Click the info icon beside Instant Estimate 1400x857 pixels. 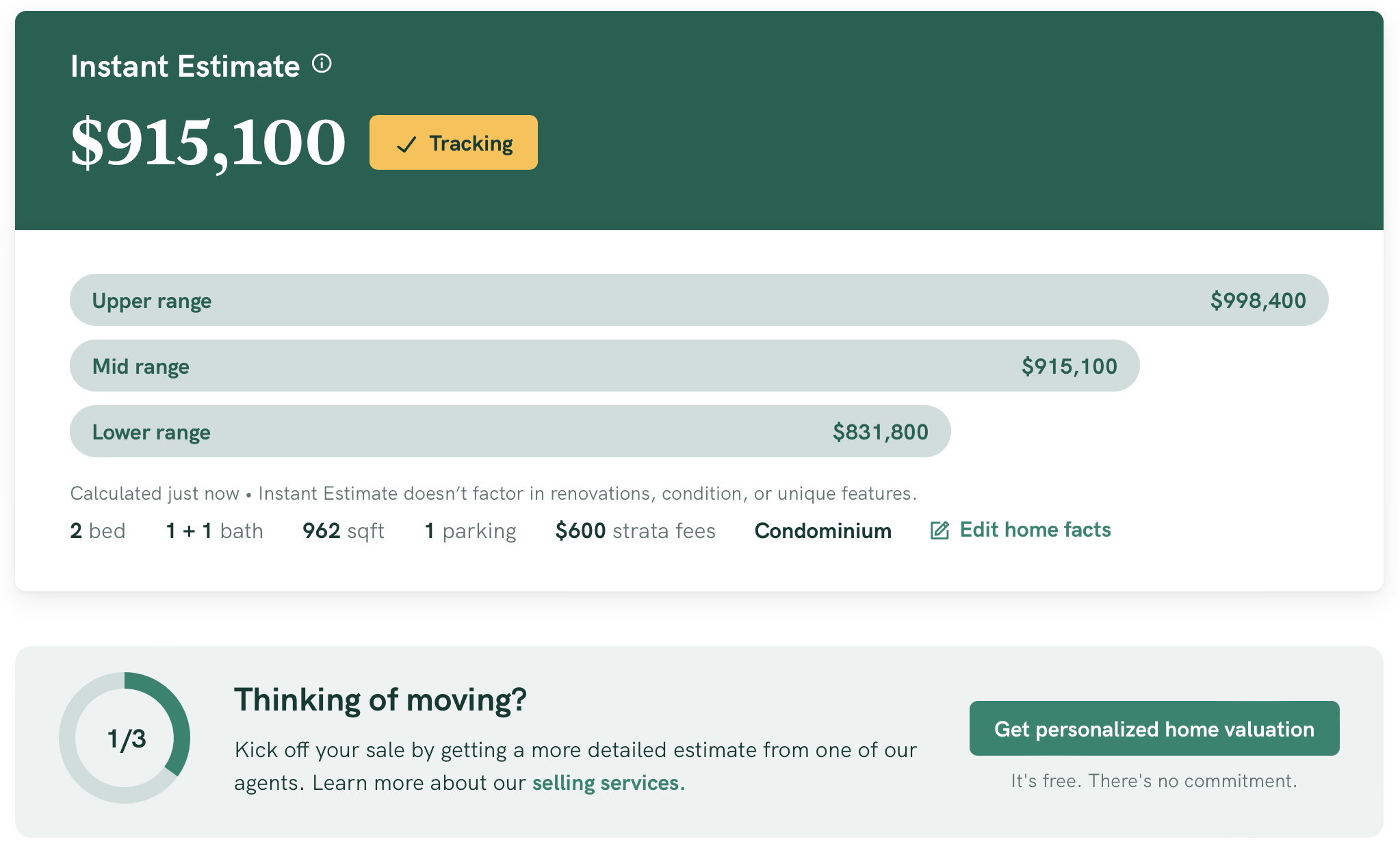click(x=322, y=64)
